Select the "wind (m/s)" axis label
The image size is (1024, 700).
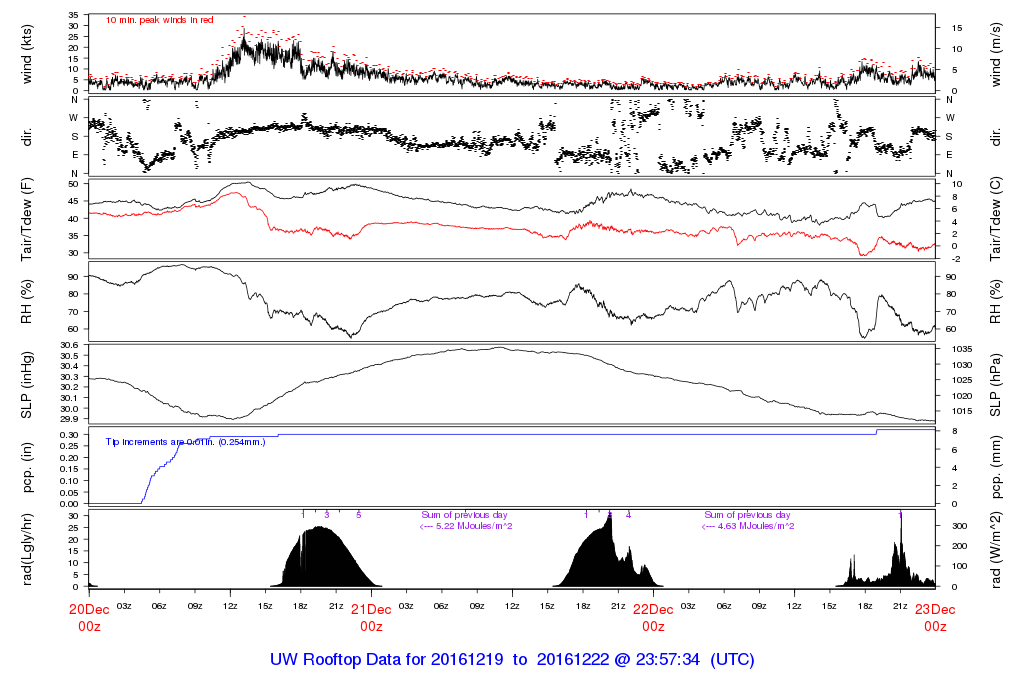click(x=995, y=54)
